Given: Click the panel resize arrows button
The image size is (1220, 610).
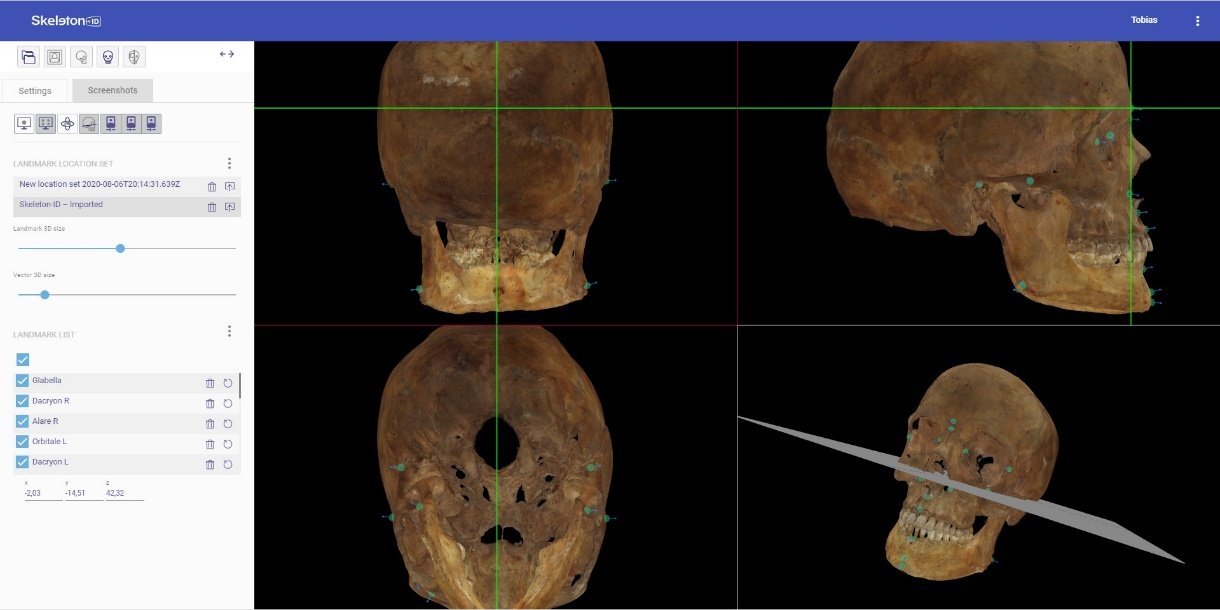Looking at the screenshot, I should coord(227,54).
